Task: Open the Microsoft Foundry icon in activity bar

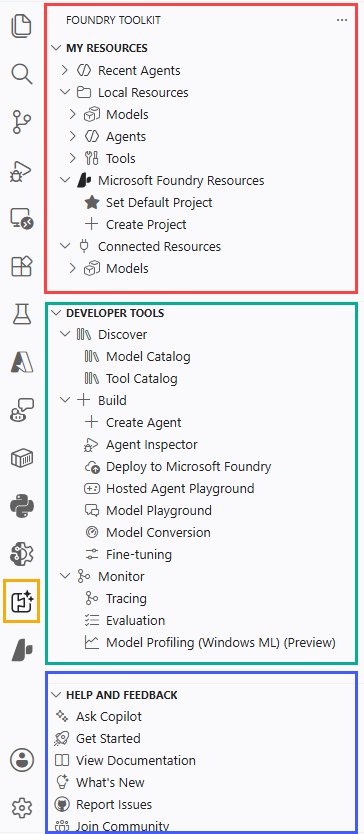Action: click(22, 650)
